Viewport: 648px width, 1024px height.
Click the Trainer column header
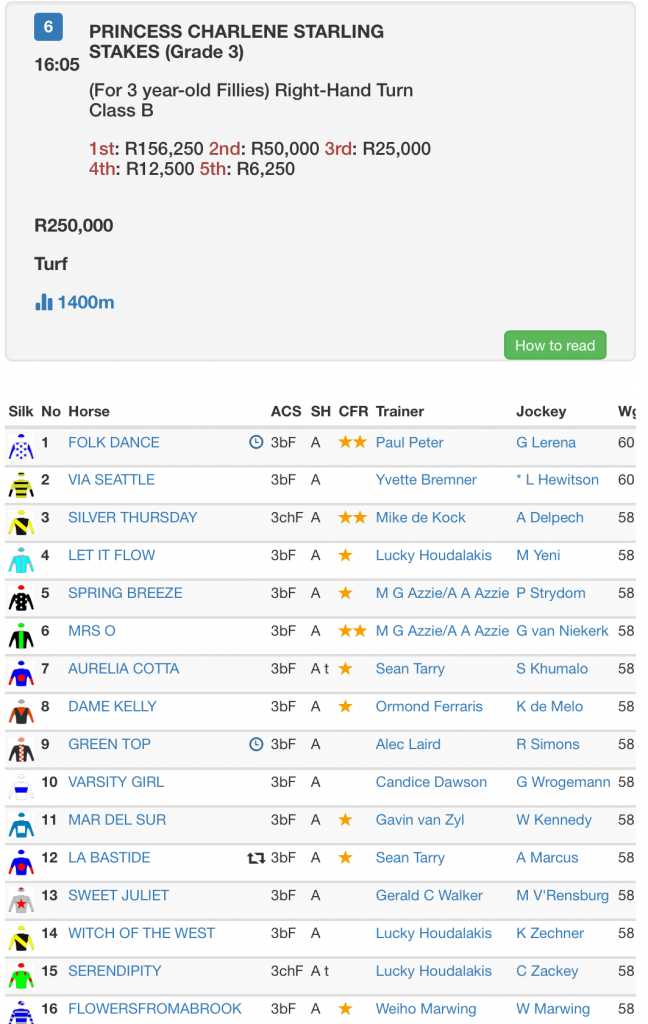click(399, 411)
